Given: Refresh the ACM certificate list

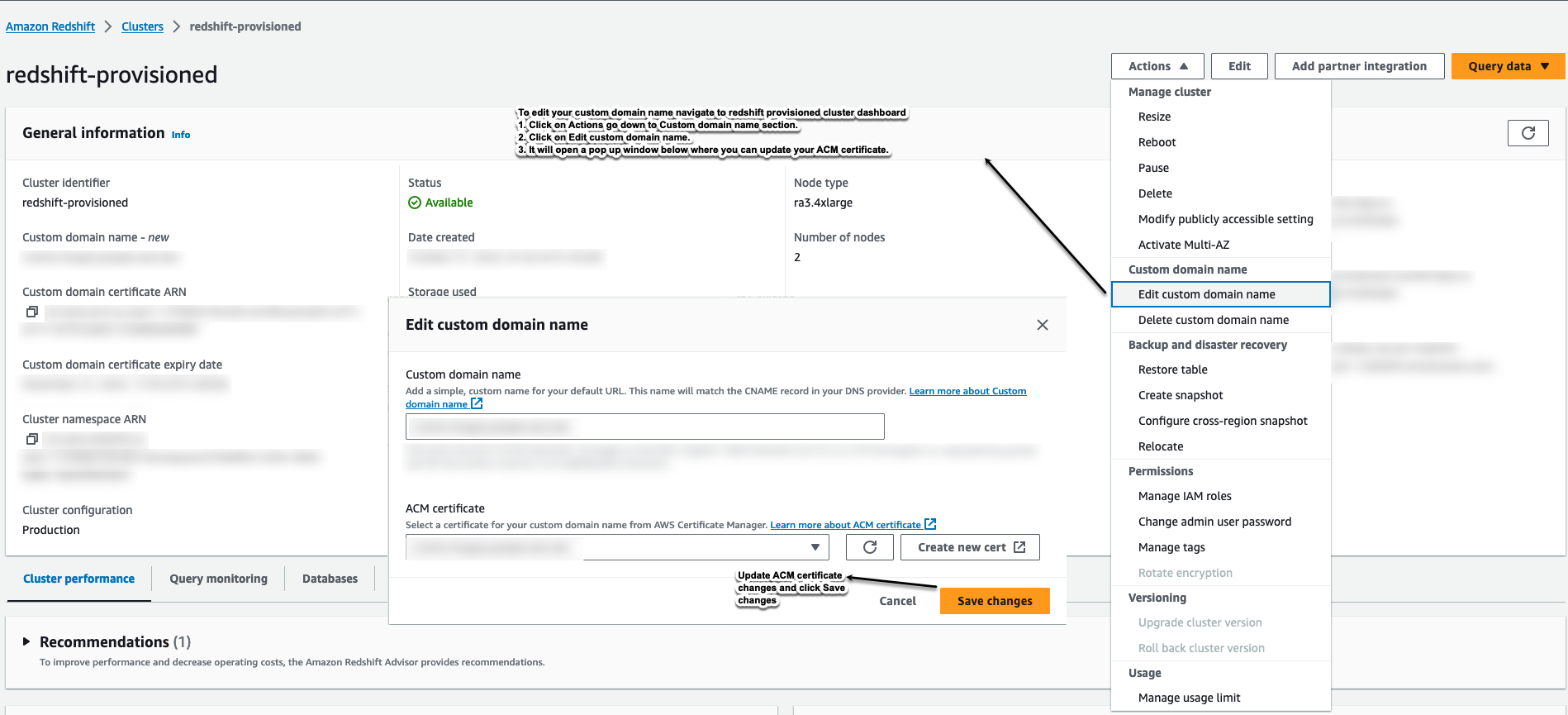Looking at the screenshot, I should 870,547.
